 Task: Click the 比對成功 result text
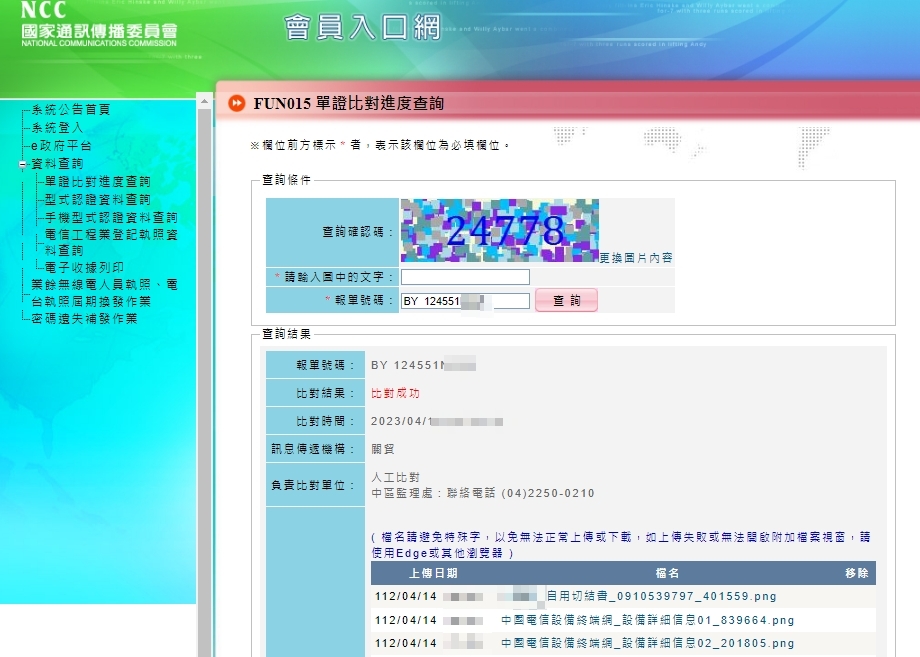pos(395,393)
